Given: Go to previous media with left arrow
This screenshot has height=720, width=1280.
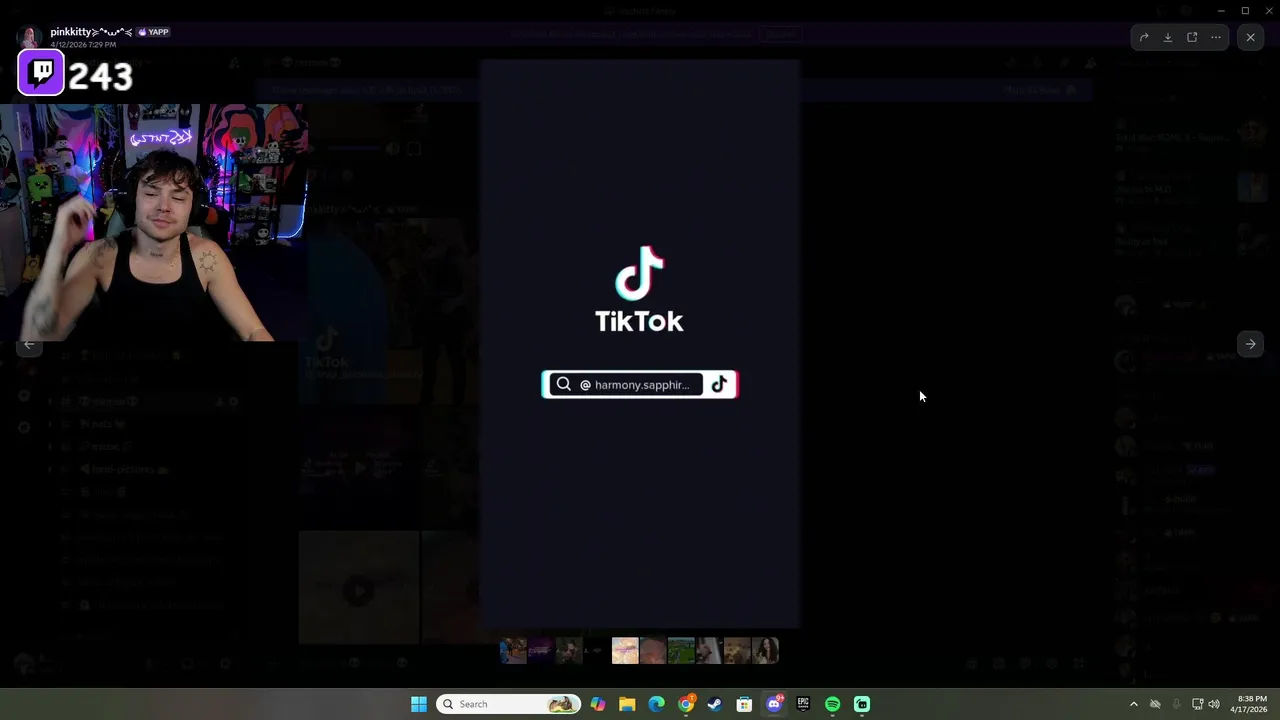Looking at the screenshot, I should pyautogui.click(x=30, y=344).
